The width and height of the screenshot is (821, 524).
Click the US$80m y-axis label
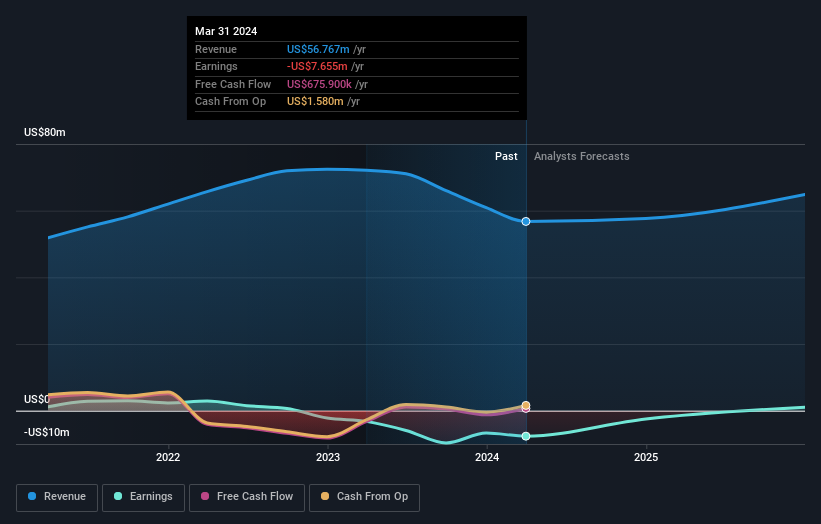pyautogui.click(x=45, y=132)
